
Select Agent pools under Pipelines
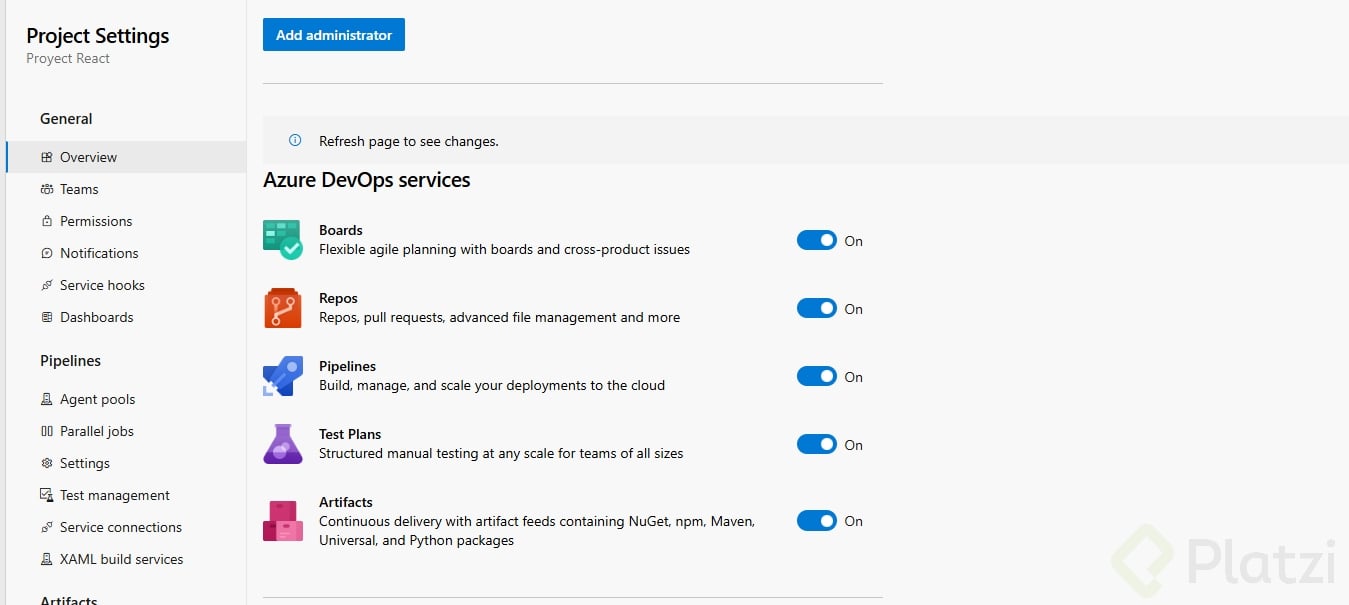(97, 399)
